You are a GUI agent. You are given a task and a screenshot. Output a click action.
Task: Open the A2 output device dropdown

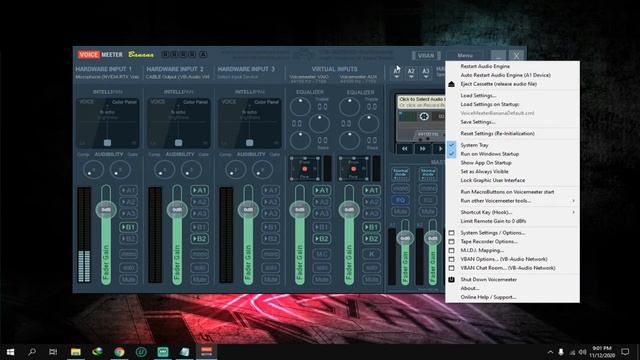tap(411, 73)
